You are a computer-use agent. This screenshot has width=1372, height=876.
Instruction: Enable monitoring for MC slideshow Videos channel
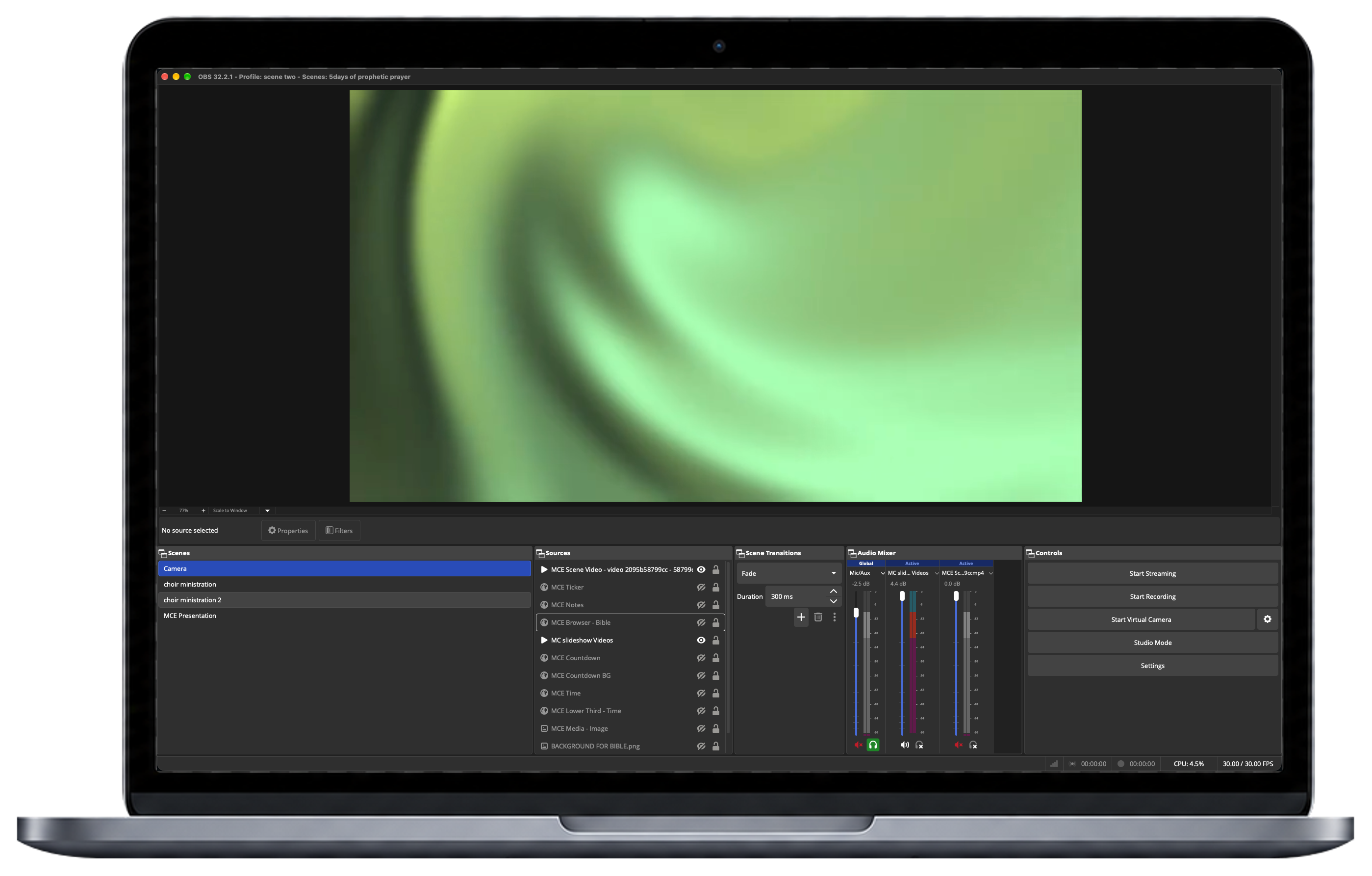pyautogui.click(x=919, y=745)
